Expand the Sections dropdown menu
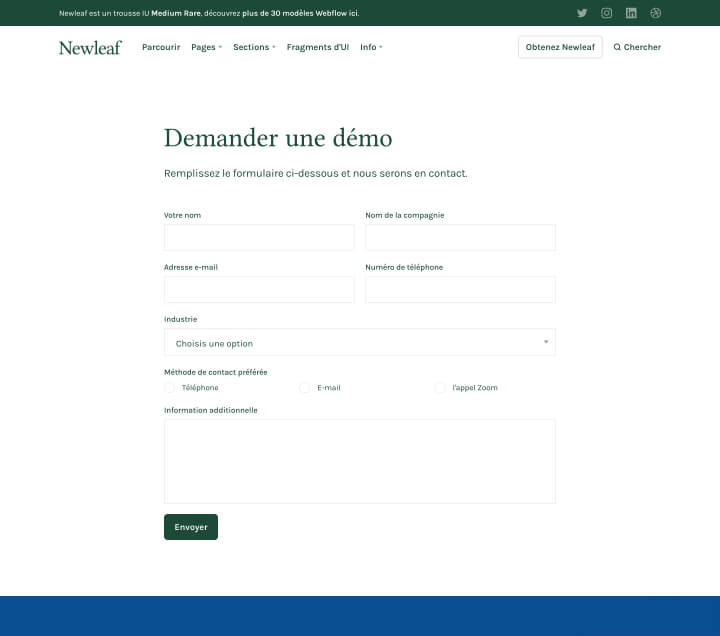This screenshot has height=636, width=720. pos(254,47)
